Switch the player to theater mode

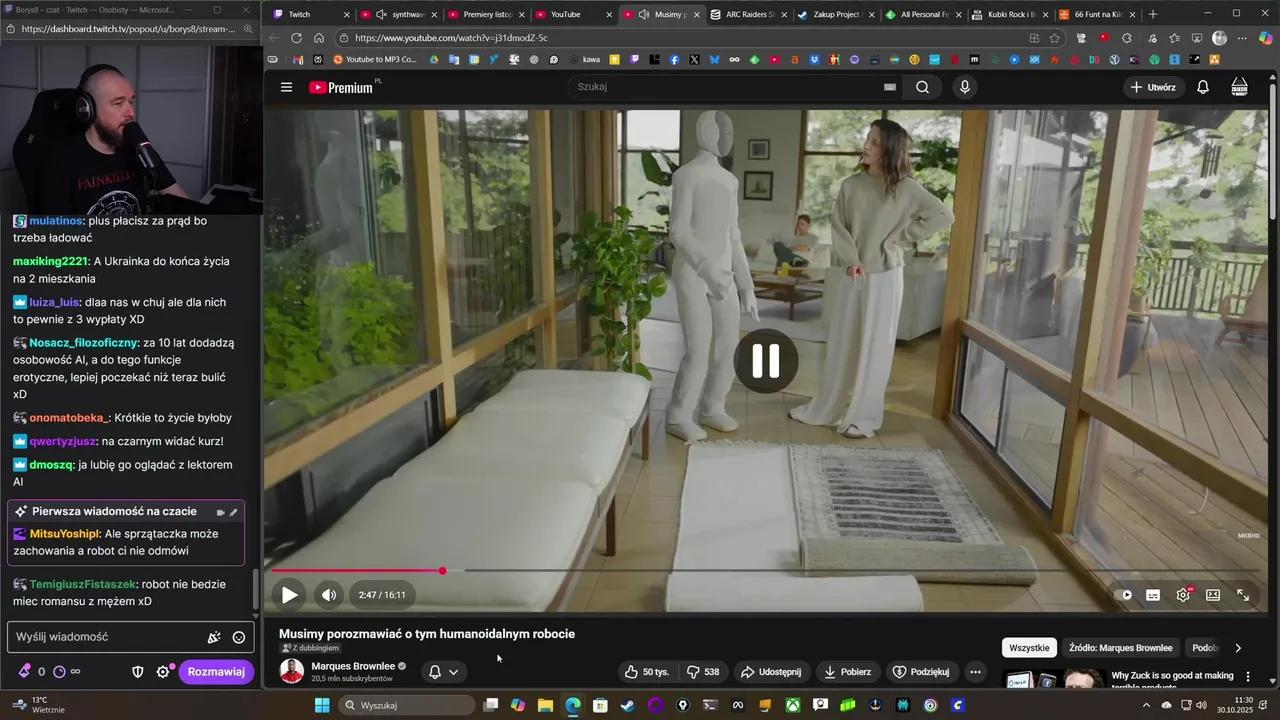1213,595
